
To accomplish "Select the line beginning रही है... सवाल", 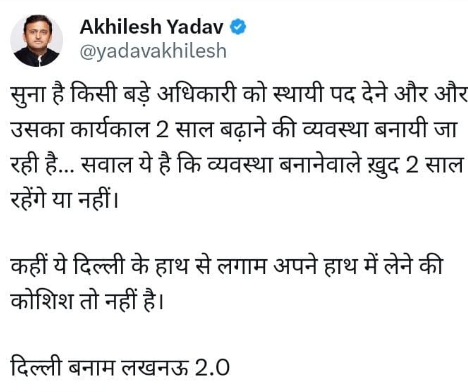I will point(237,165).
